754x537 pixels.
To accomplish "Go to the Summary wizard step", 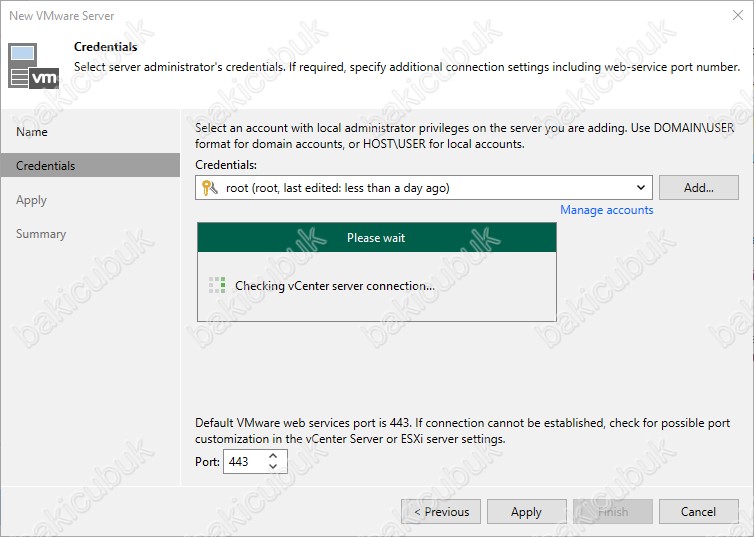I will coord(41,234).
